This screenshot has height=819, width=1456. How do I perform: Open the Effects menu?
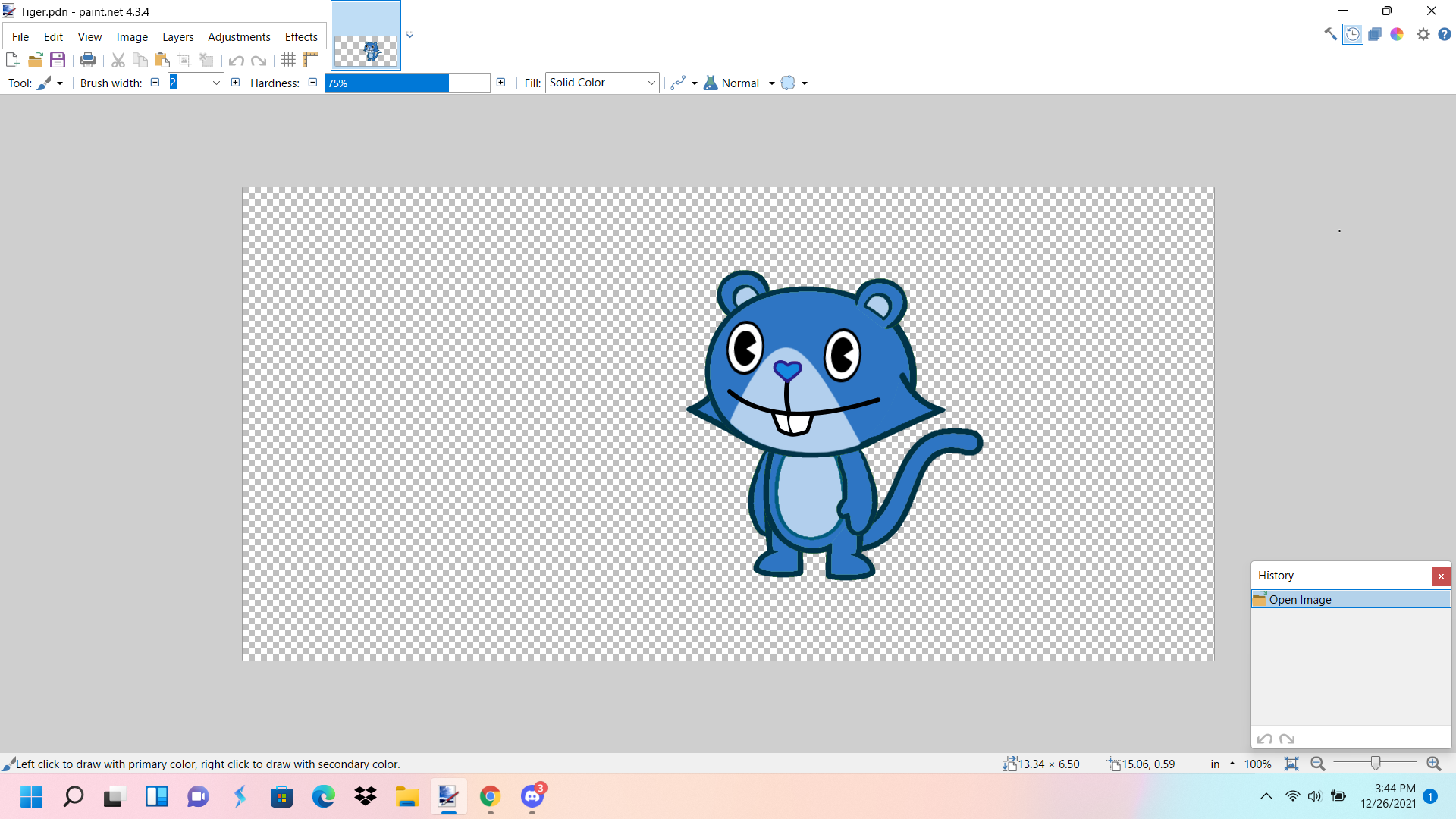point(301,36)
